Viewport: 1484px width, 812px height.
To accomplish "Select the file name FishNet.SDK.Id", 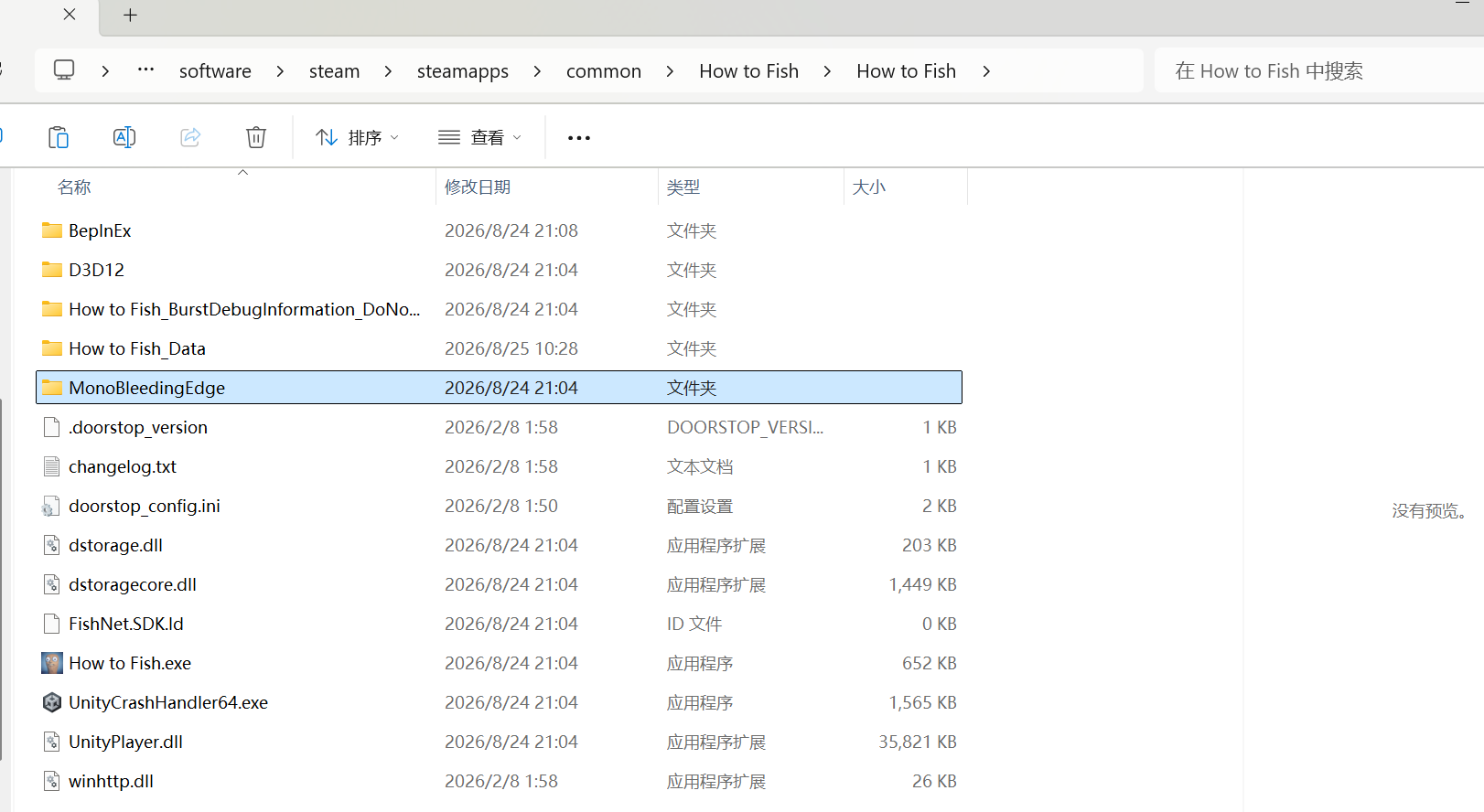I will pos(126,624).
